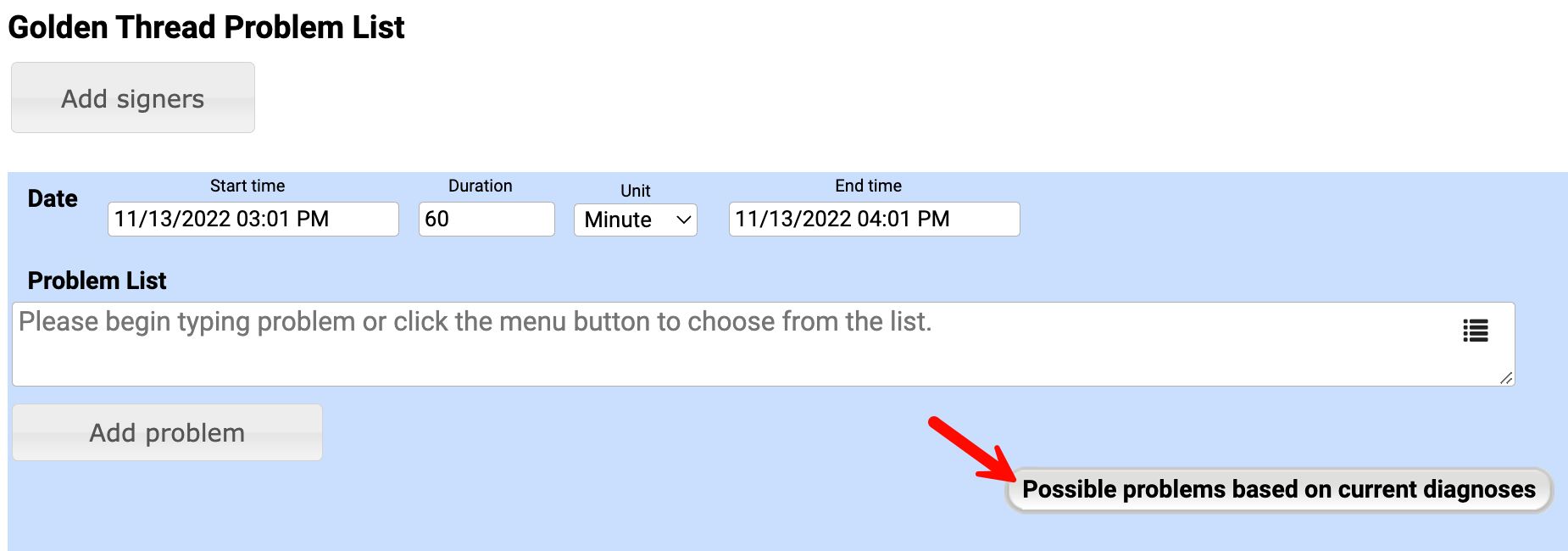Click the End time label text
1568x551 pixels.
[x=868, y=186]
